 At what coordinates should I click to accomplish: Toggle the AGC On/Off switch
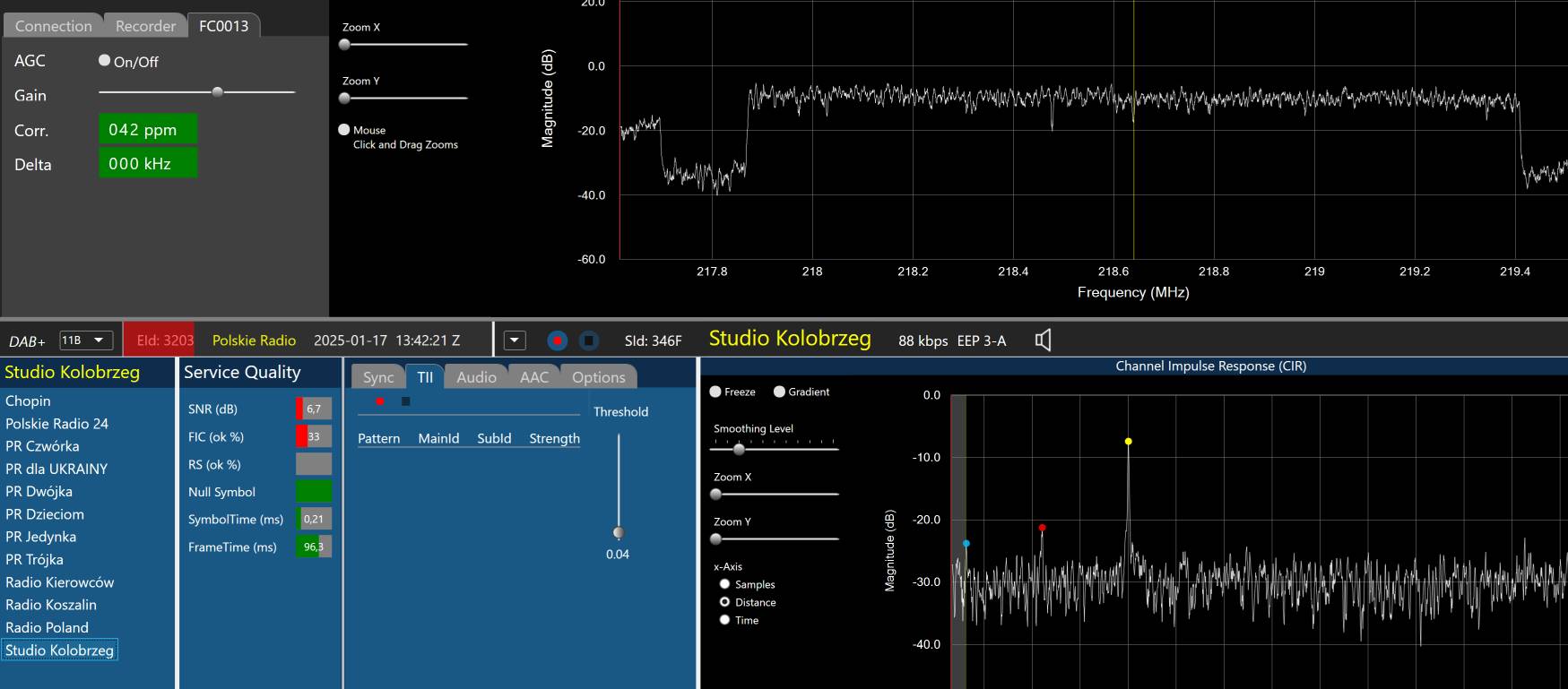click(x=105, y=61)
